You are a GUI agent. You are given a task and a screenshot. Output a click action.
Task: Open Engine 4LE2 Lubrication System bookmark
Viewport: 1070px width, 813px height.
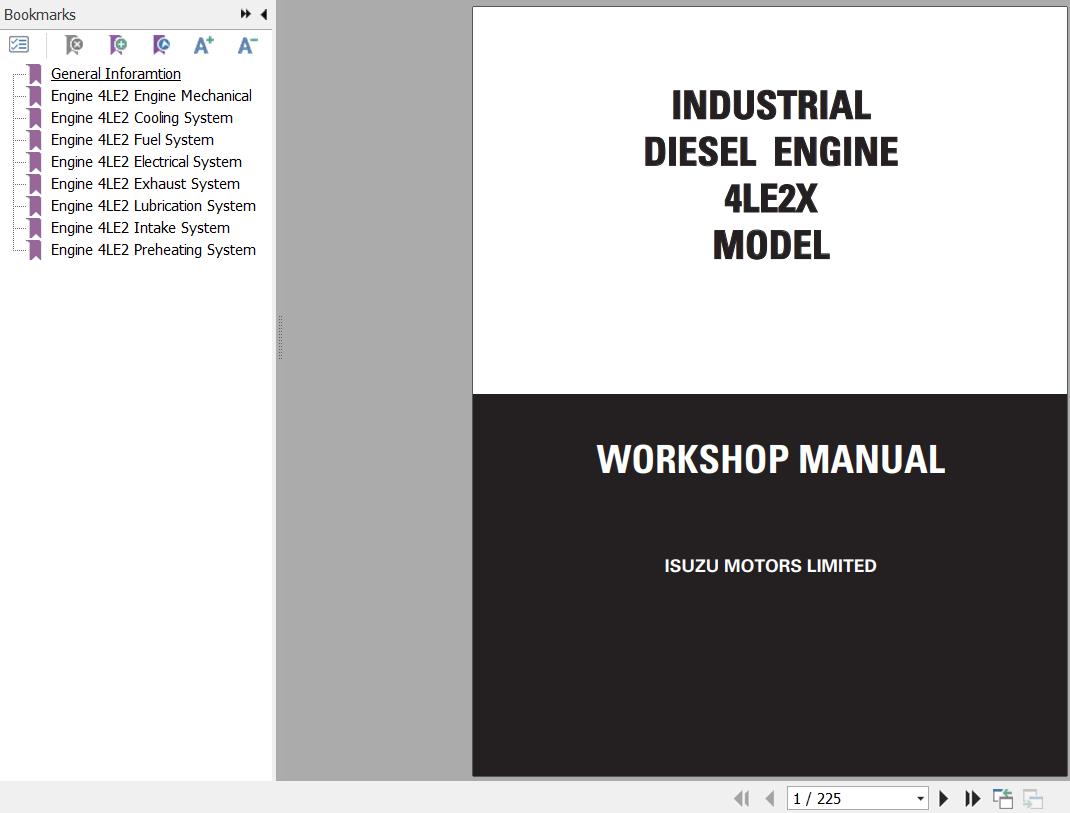pyautogui.click(x=154, y=205)
